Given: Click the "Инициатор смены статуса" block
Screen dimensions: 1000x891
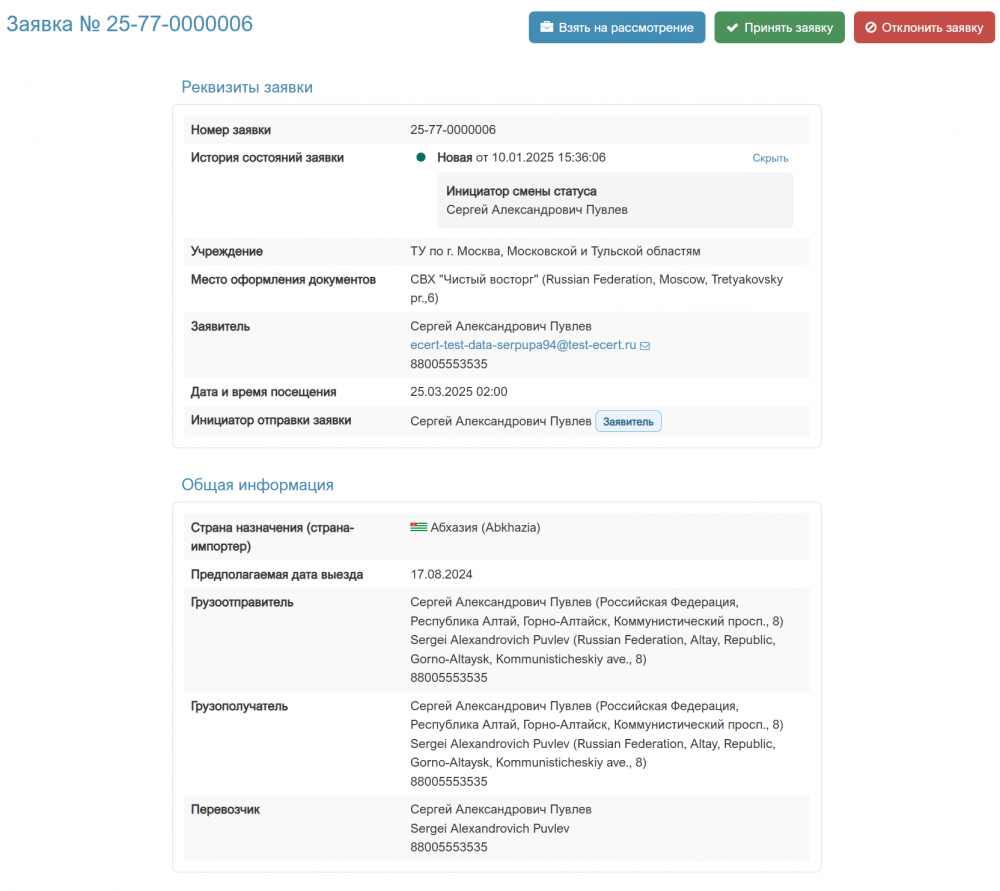Looking at the screenshot, I should tap(615, 200).
